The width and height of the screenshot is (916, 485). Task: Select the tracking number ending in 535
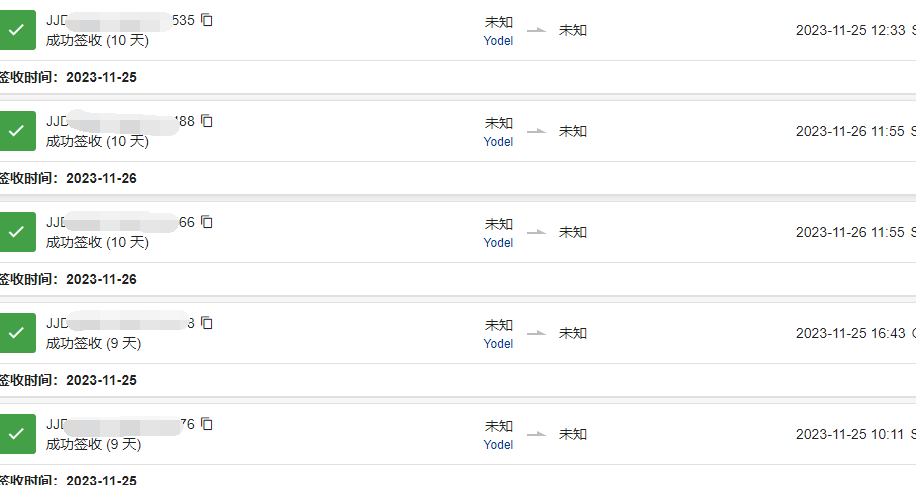click(120, 20)
